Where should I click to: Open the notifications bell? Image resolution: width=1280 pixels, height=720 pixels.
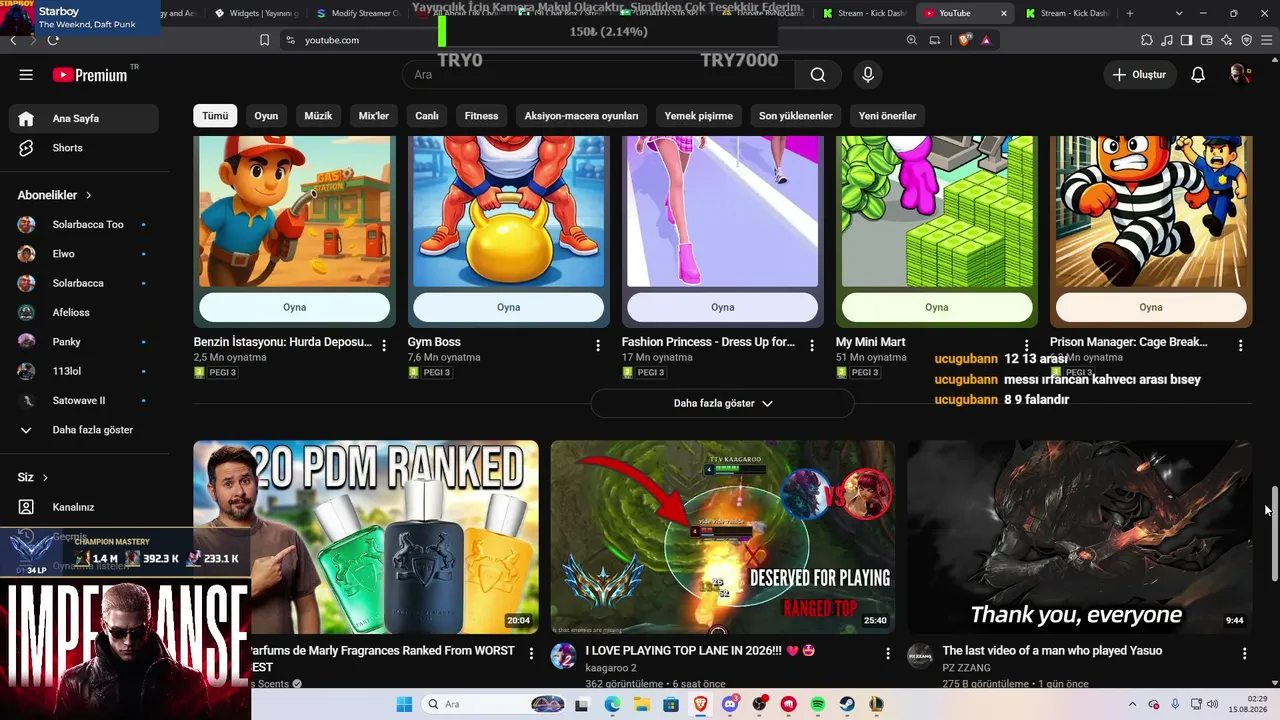pyautogui.click(x=1198, y=75)
